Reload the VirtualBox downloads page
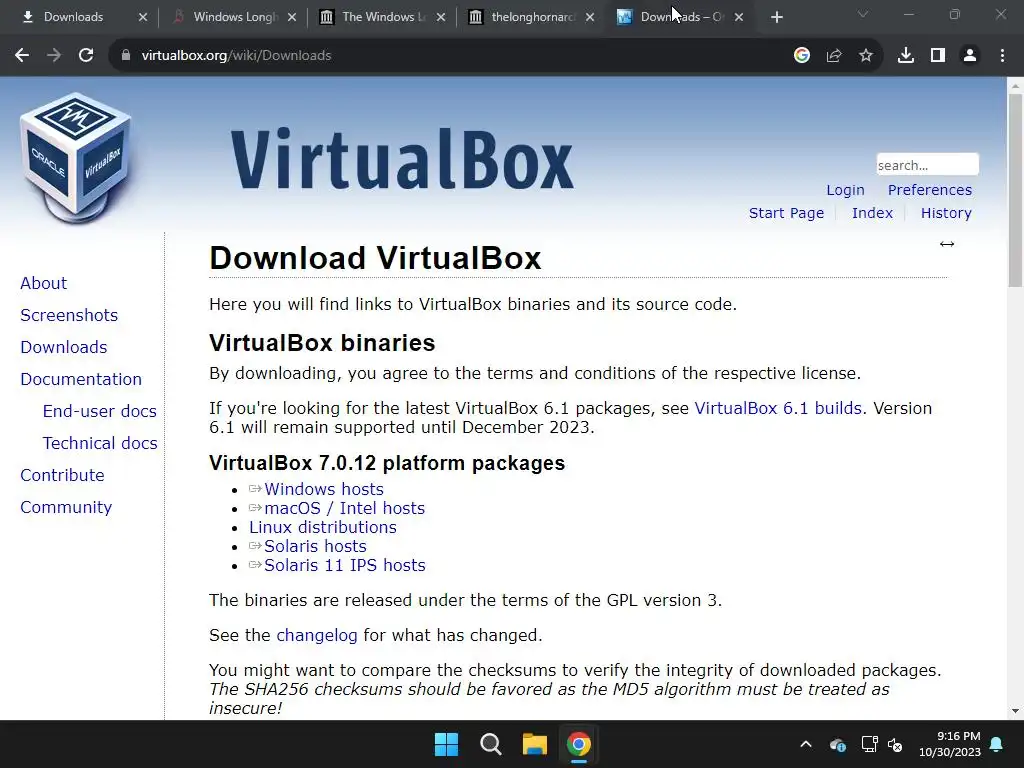Screen dimensions: 1024x768 (x=86, y=56)
